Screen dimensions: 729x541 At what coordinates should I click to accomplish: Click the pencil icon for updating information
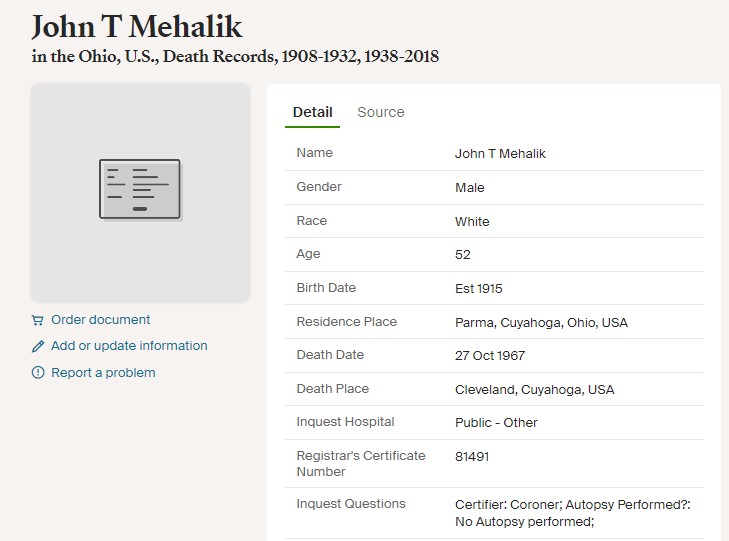tap(38, 346)
